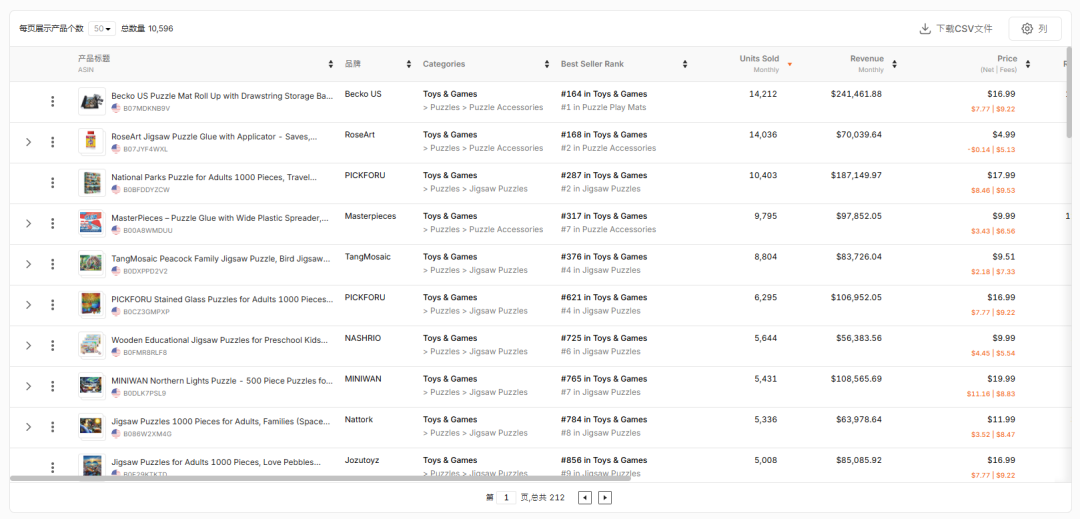
Task: Open National Parks Puzzle for Adults product title
Action: coord(214,176)
